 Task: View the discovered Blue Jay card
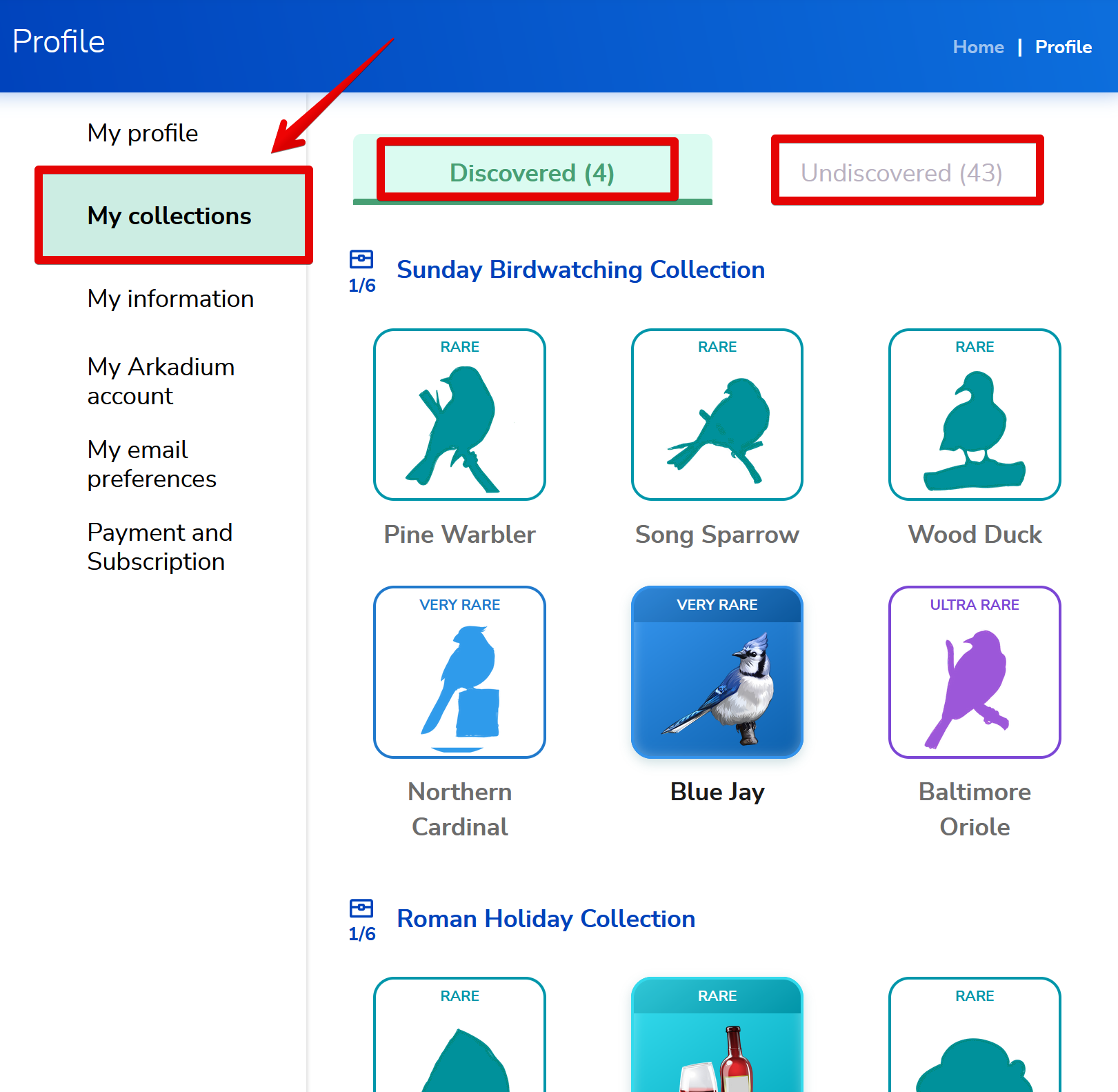717,672
